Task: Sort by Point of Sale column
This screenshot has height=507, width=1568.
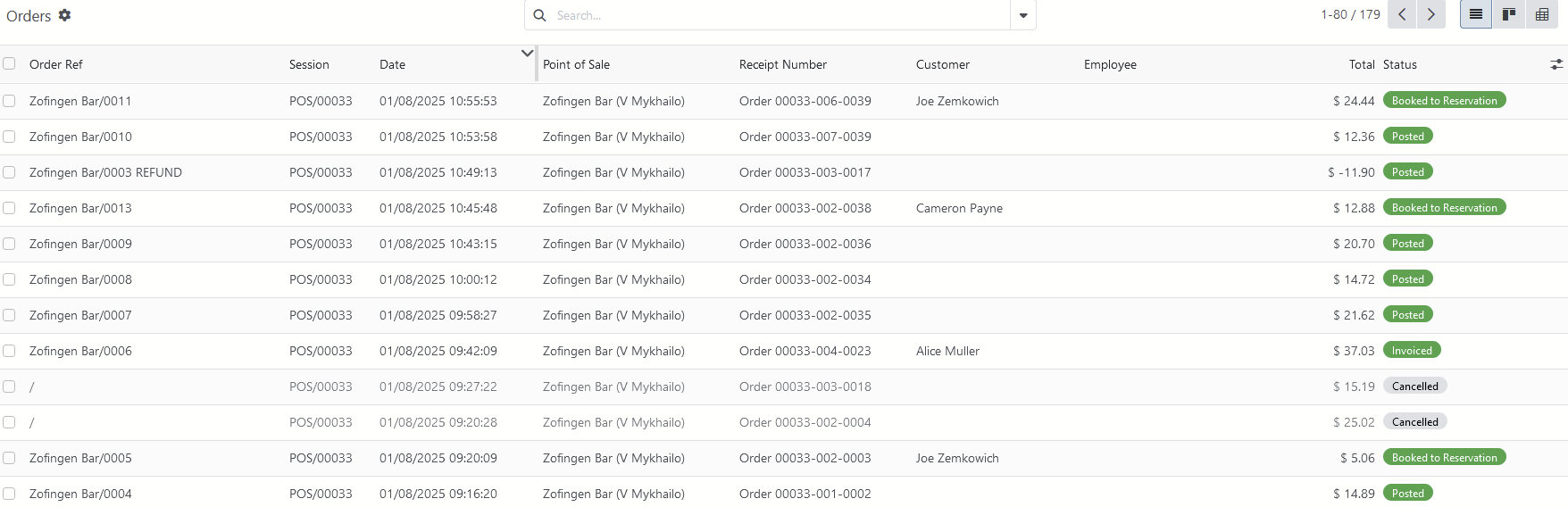Action: (576, 64)
